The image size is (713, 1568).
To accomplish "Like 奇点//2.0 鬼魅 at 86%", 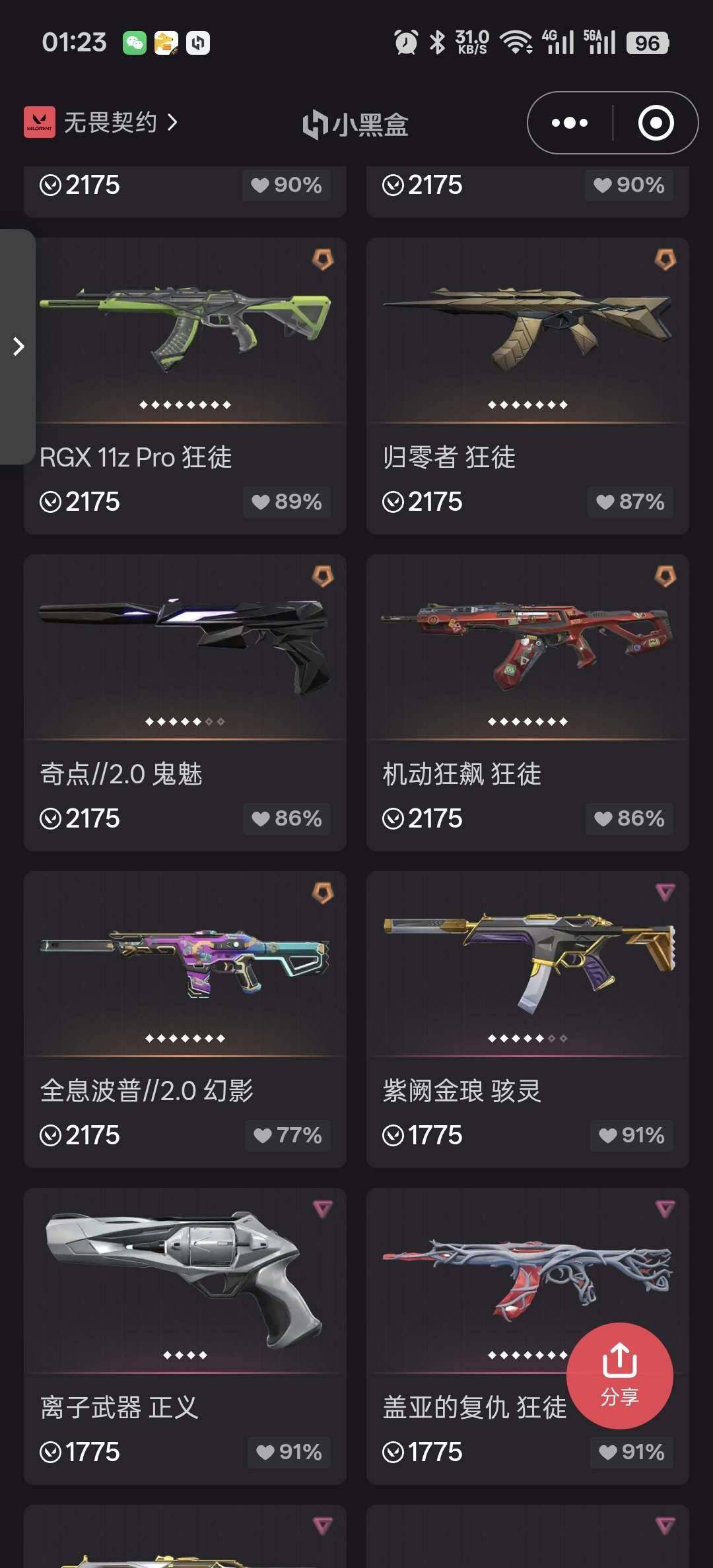I will click(x=287, y=818).
